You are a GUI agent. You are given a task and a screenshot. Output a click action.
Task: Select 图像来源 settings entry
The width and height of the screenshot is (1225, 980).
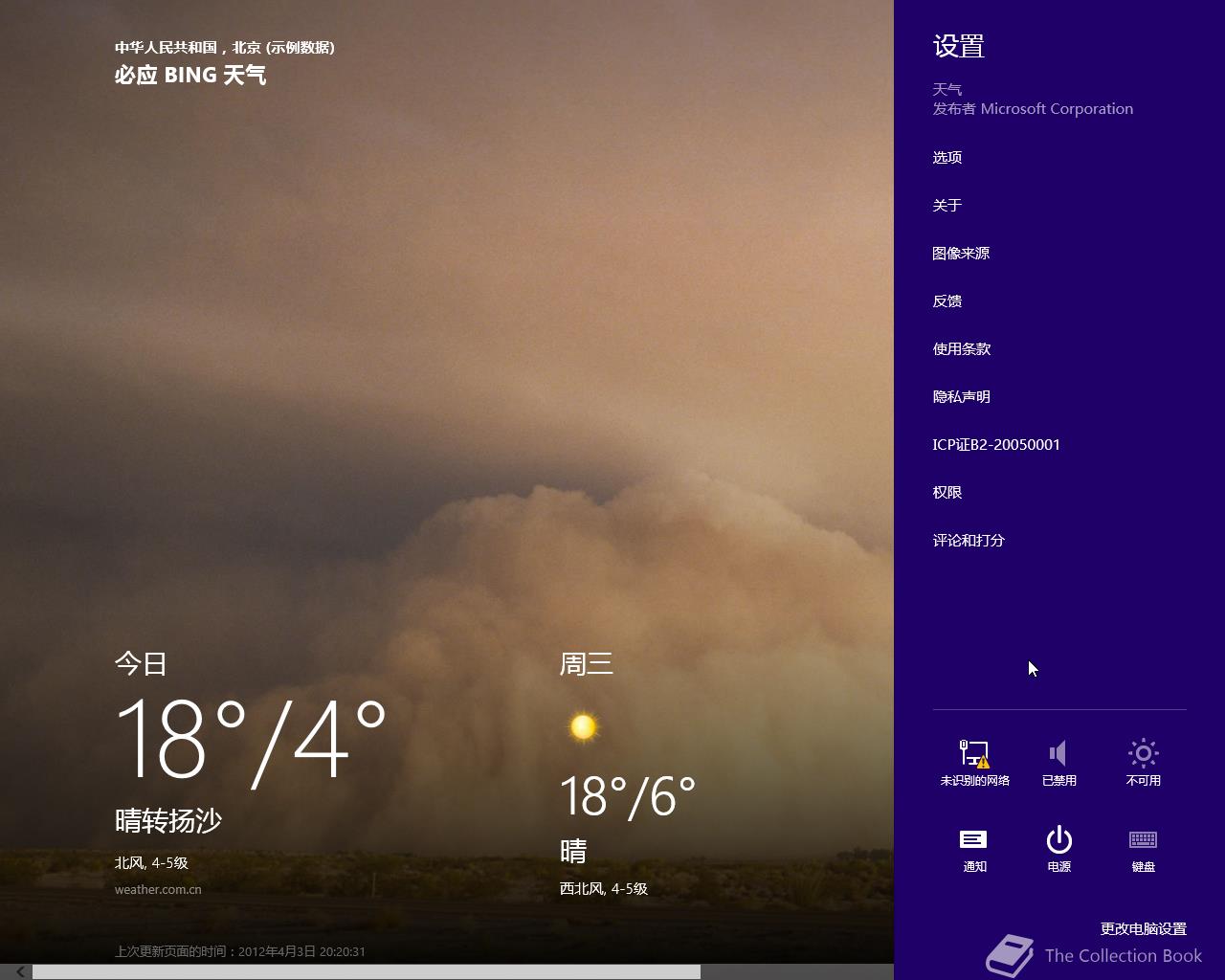point(961,253)
